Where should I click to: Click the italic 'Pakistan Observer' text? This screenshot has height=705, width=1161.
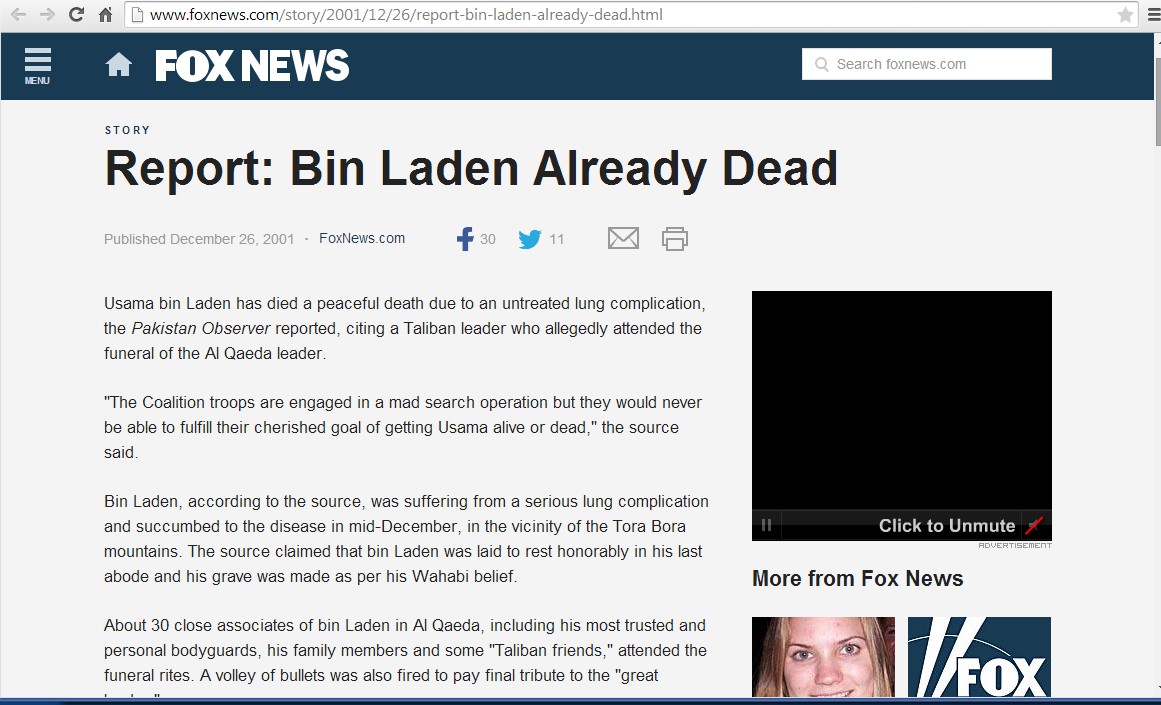coord(201,328)
